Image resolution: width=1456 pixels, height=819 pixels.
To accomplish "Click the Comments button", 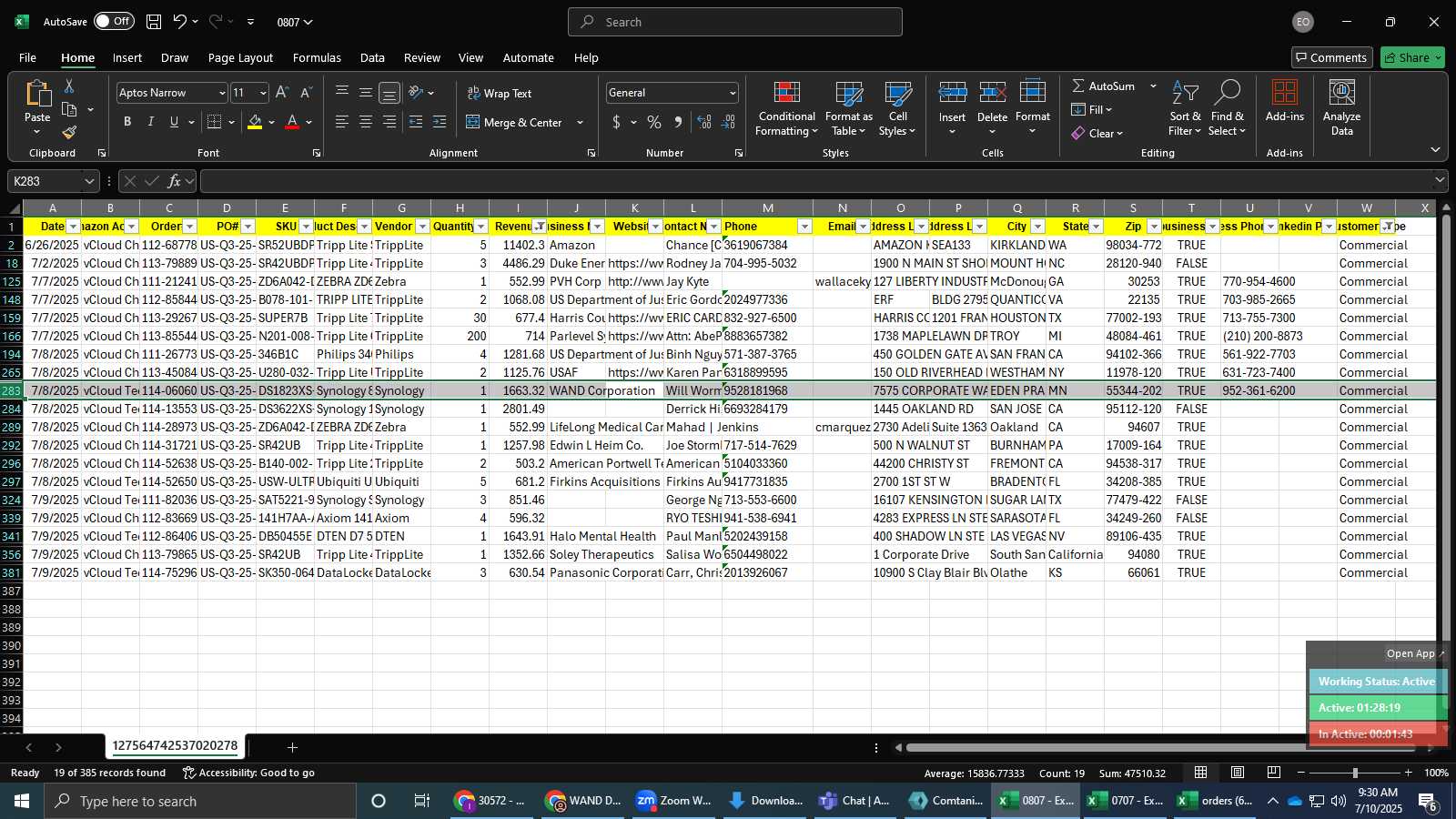I will point(1331,57).
